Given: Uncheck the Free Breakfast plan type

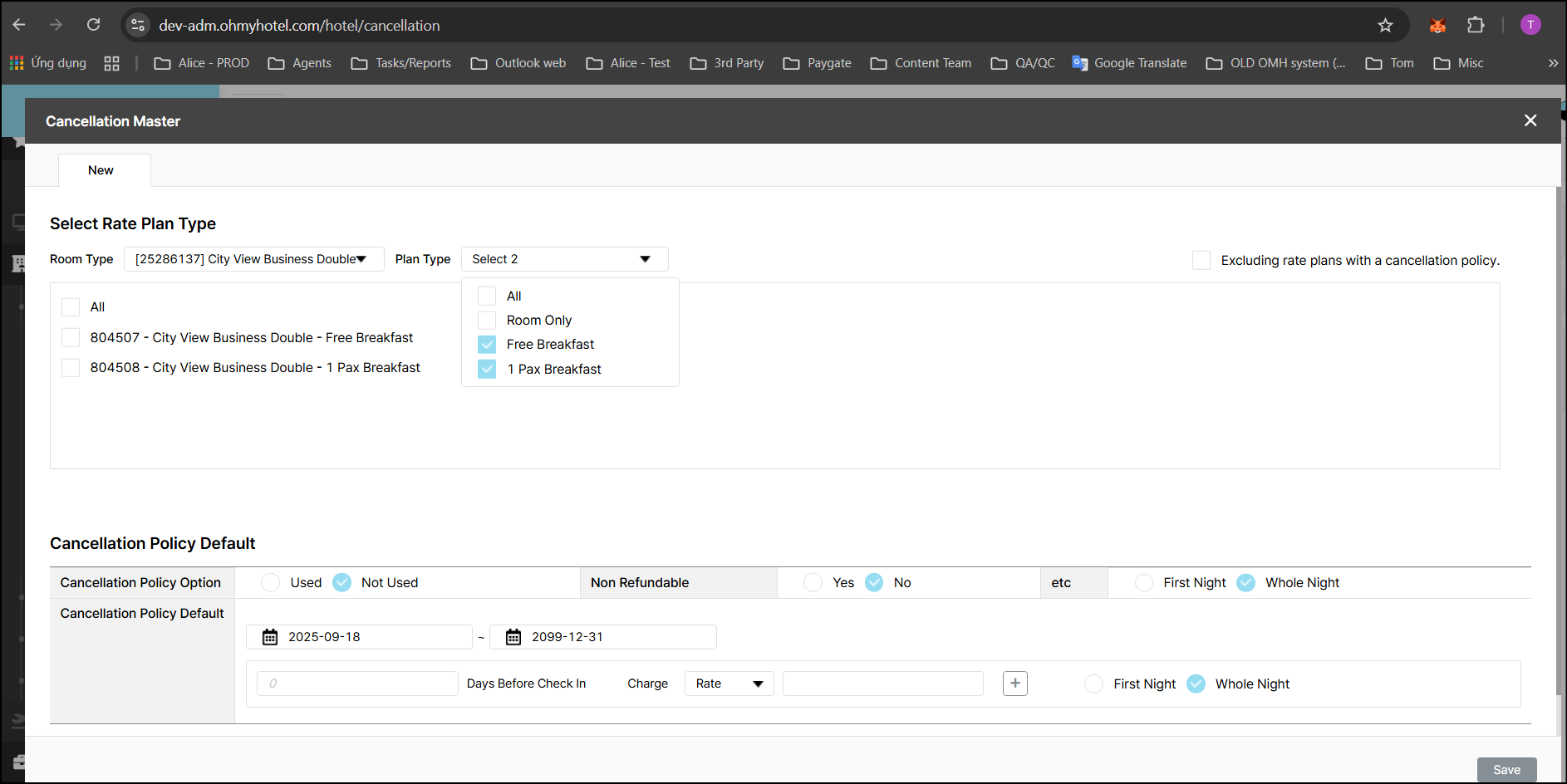Looking at the screenshot, I should [x=487, y=345].
